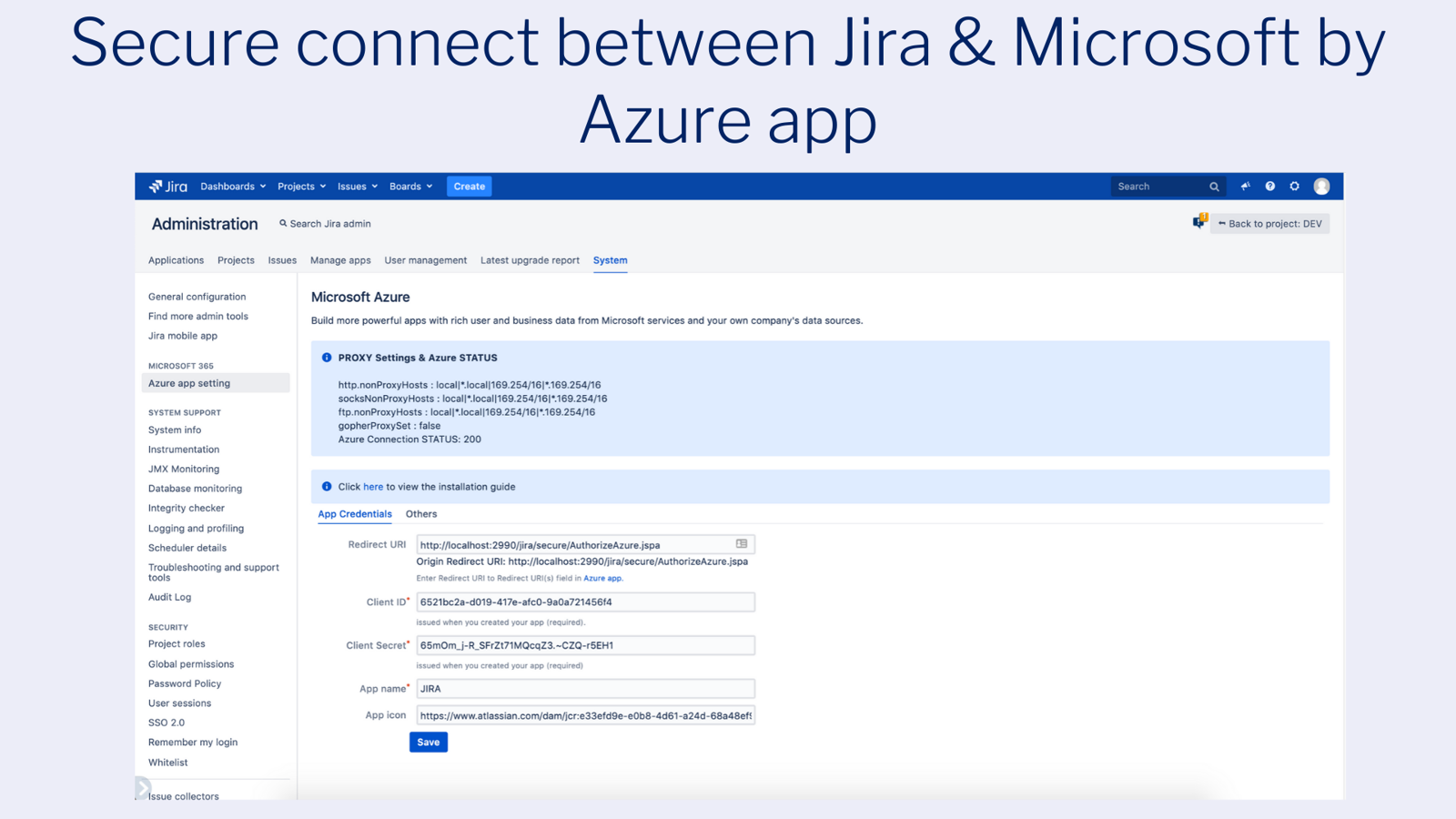Viewport: 1456px width, 819px height.
Task: Click the header Search field
Action: [x=1168, y=187]
